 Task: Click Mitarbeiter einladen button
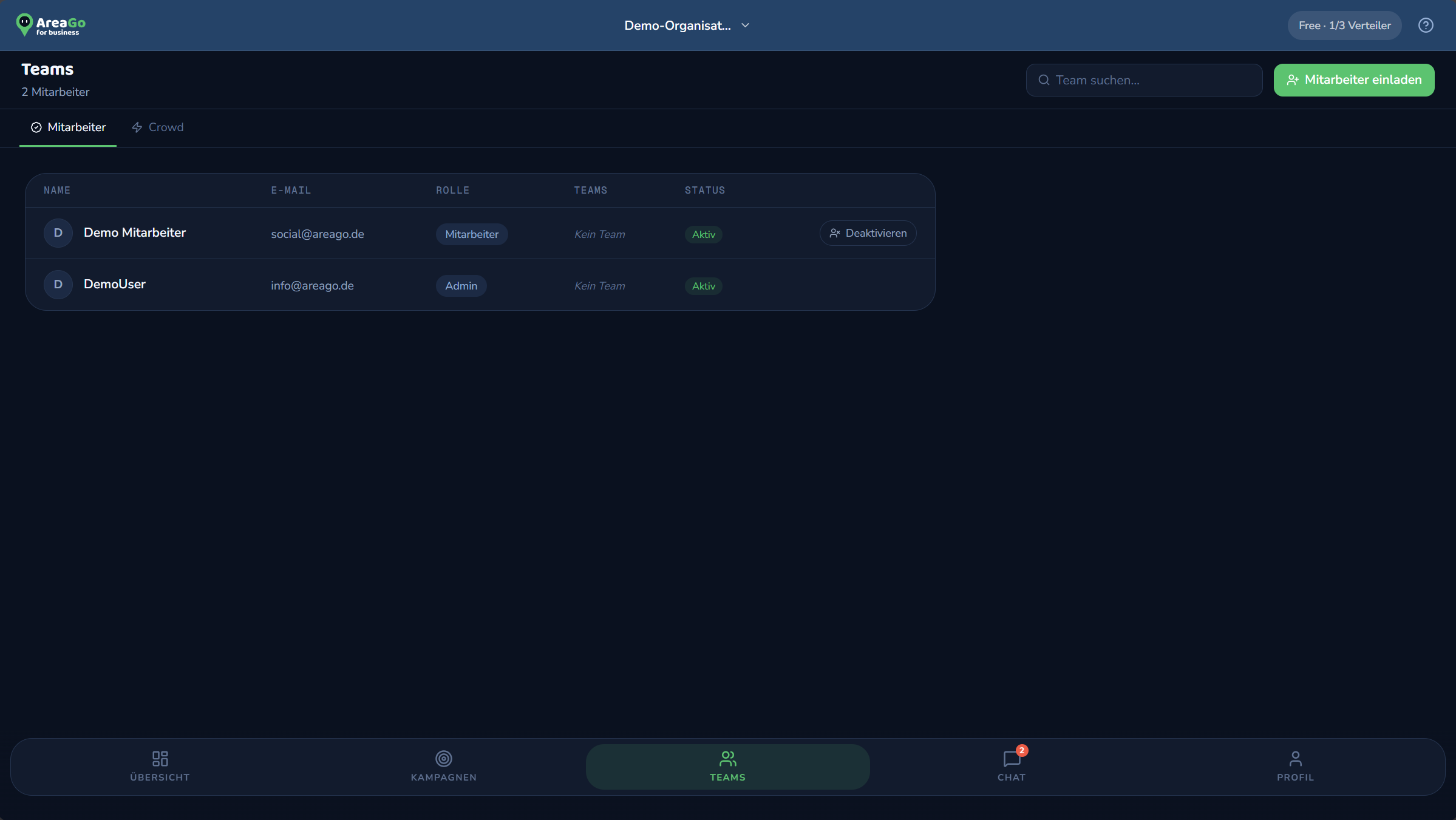pos(1354,80)
